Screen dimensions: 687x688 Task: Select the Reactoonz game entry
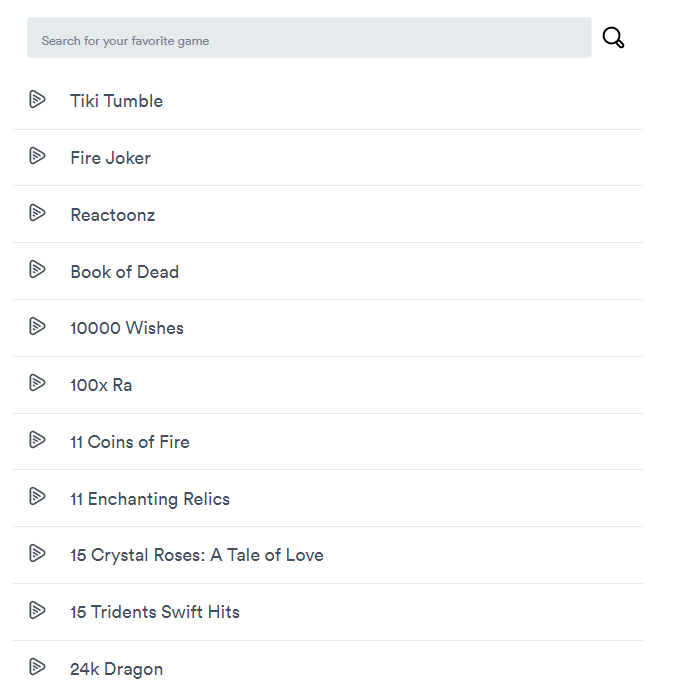point(113,215)
